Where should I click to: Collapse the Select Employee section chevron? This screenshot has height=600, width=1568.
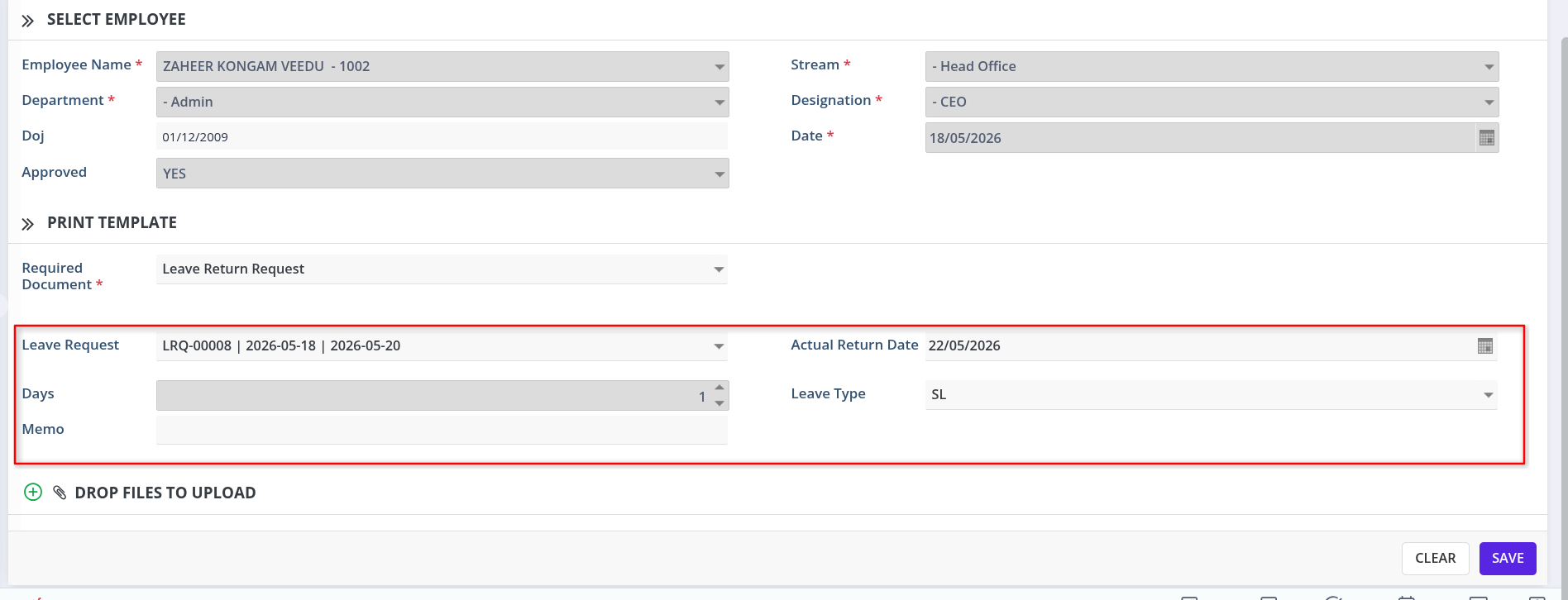coord(27,21)
